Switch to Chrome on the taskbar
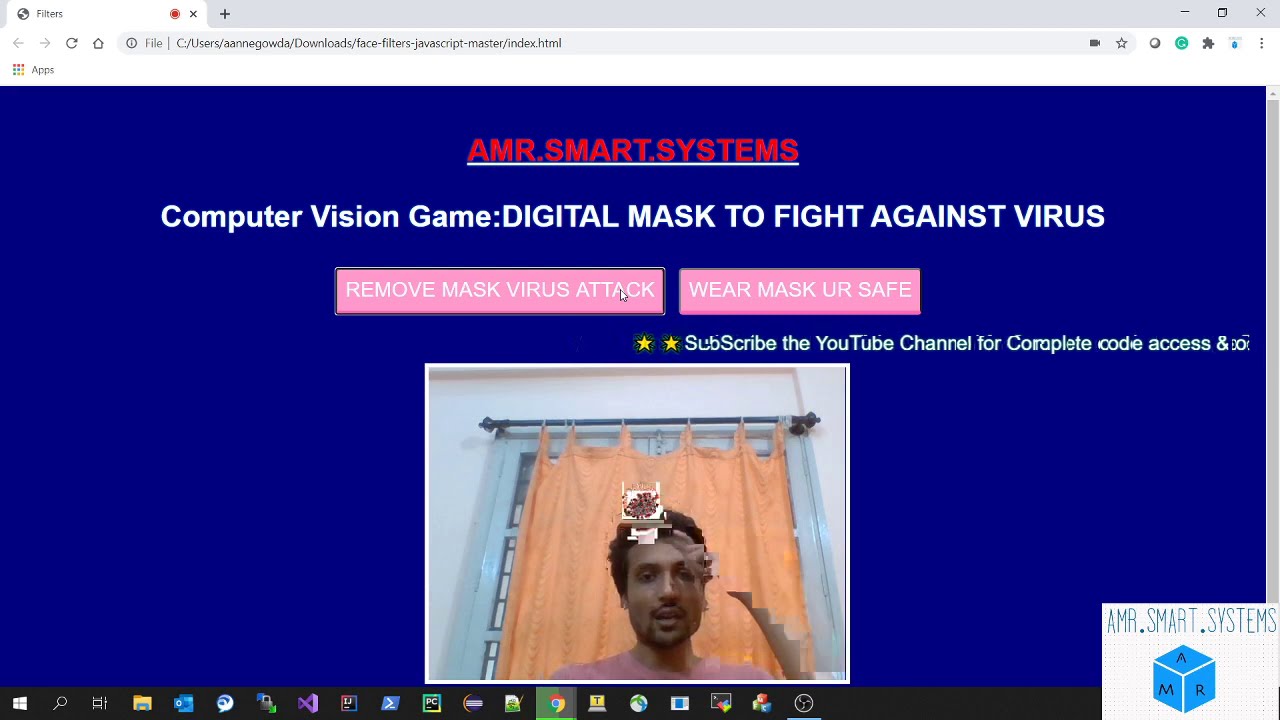This screenshot has height=720, width=1280. tap(556, 703)
